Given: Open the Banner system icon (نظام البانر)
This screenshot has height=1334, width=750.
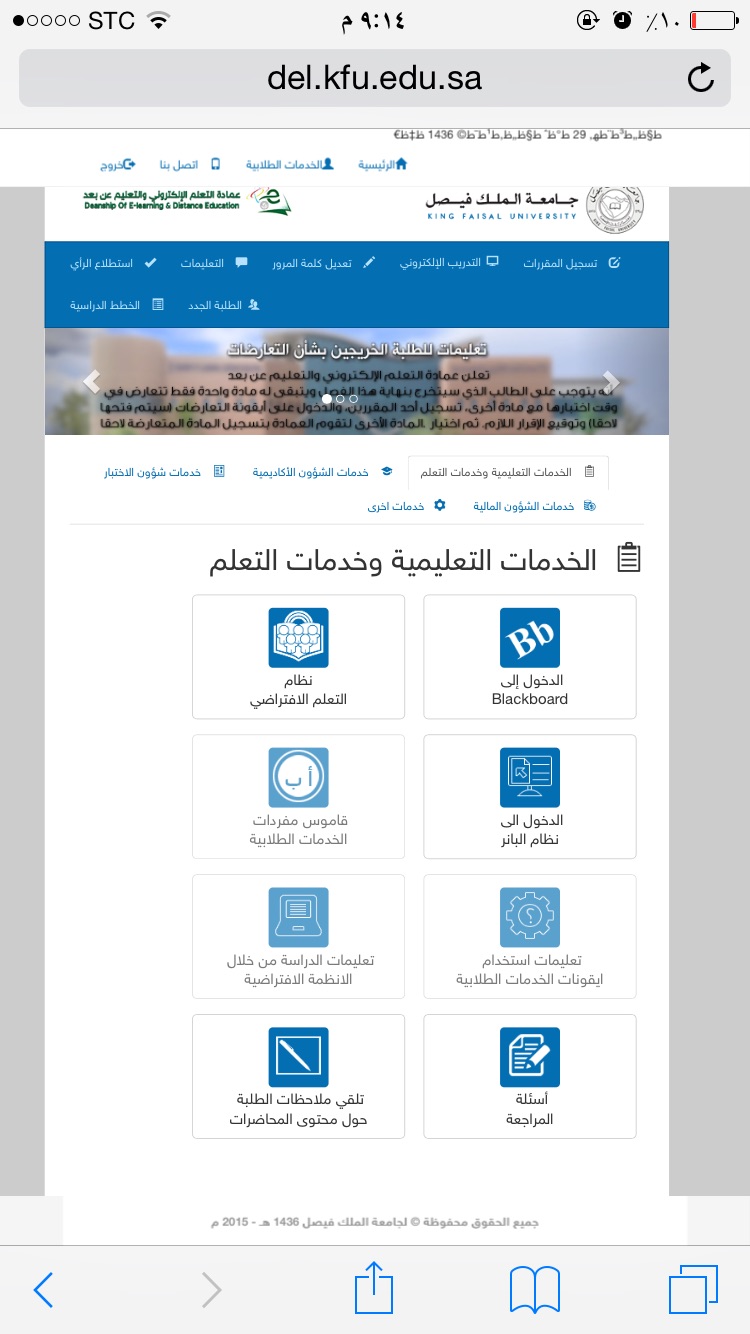Looking at the screenshot, I should coord(530,778).
